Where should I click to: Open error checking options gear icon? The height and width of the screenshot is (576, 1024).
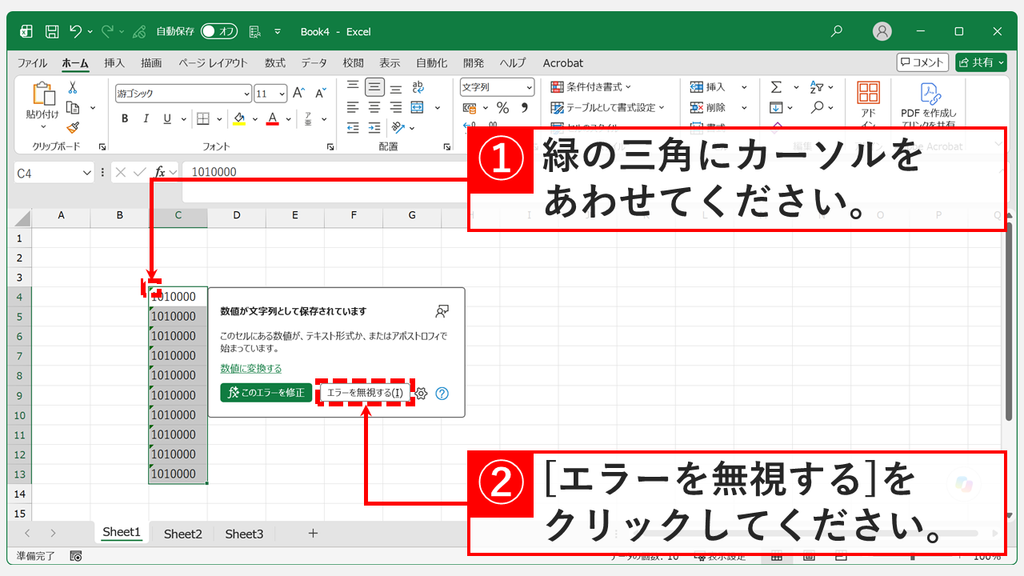(421, 393)
